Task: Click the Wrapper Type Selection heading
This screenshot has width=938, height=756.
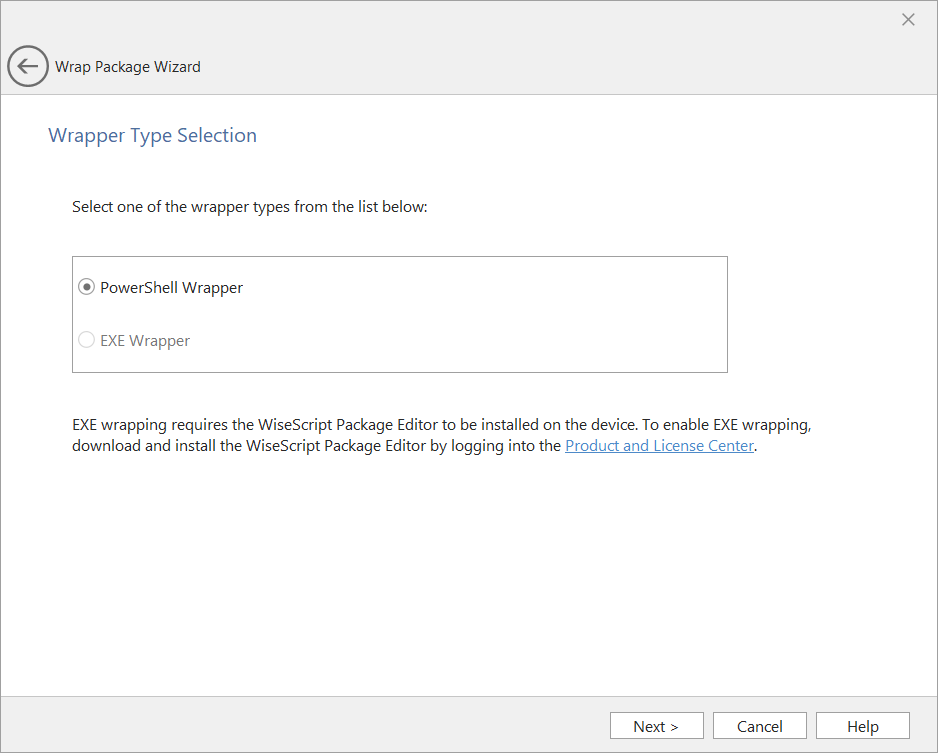Action: (152, 136)
